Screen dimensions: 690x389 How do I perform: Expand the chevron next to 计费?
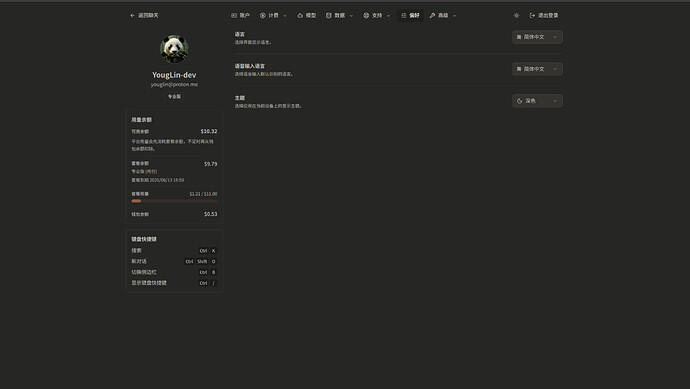[x=285, y=16]
